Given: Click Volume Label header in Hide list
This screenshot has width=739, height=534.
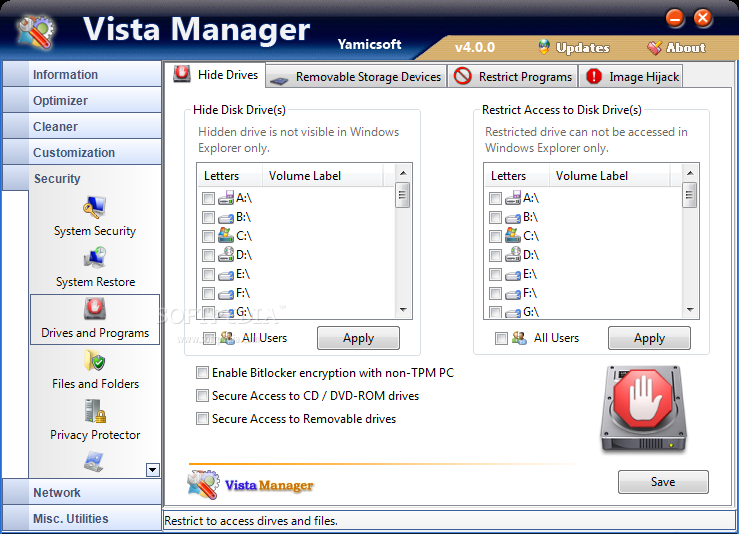Looking at the screenshot, I should click(323, 176).
